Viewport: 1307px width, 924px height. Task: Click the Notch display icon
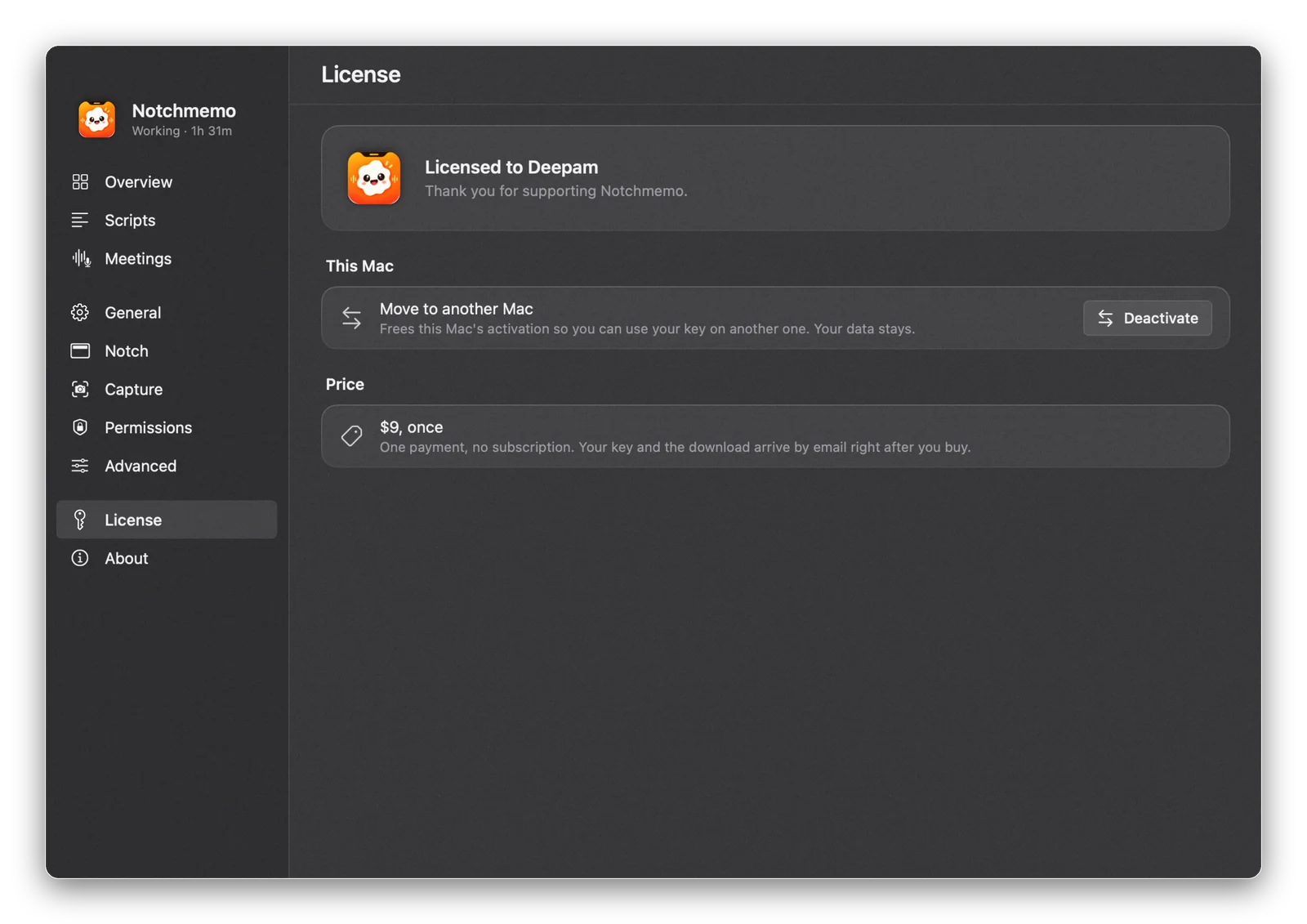[x=80, y=350]
